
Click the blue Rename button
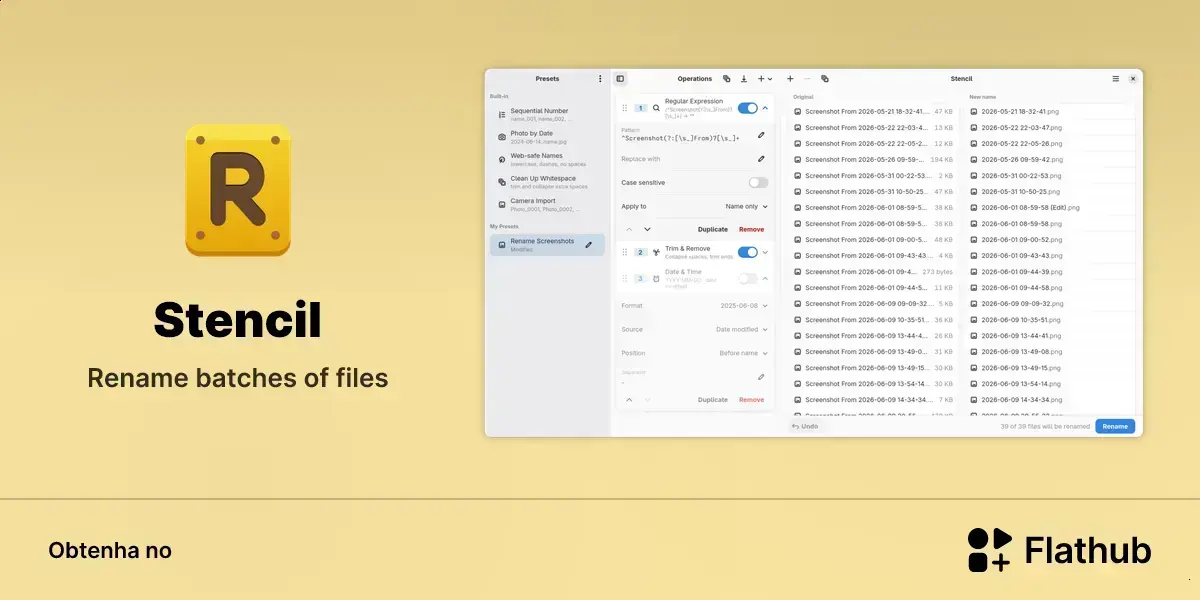(1115, 426)
